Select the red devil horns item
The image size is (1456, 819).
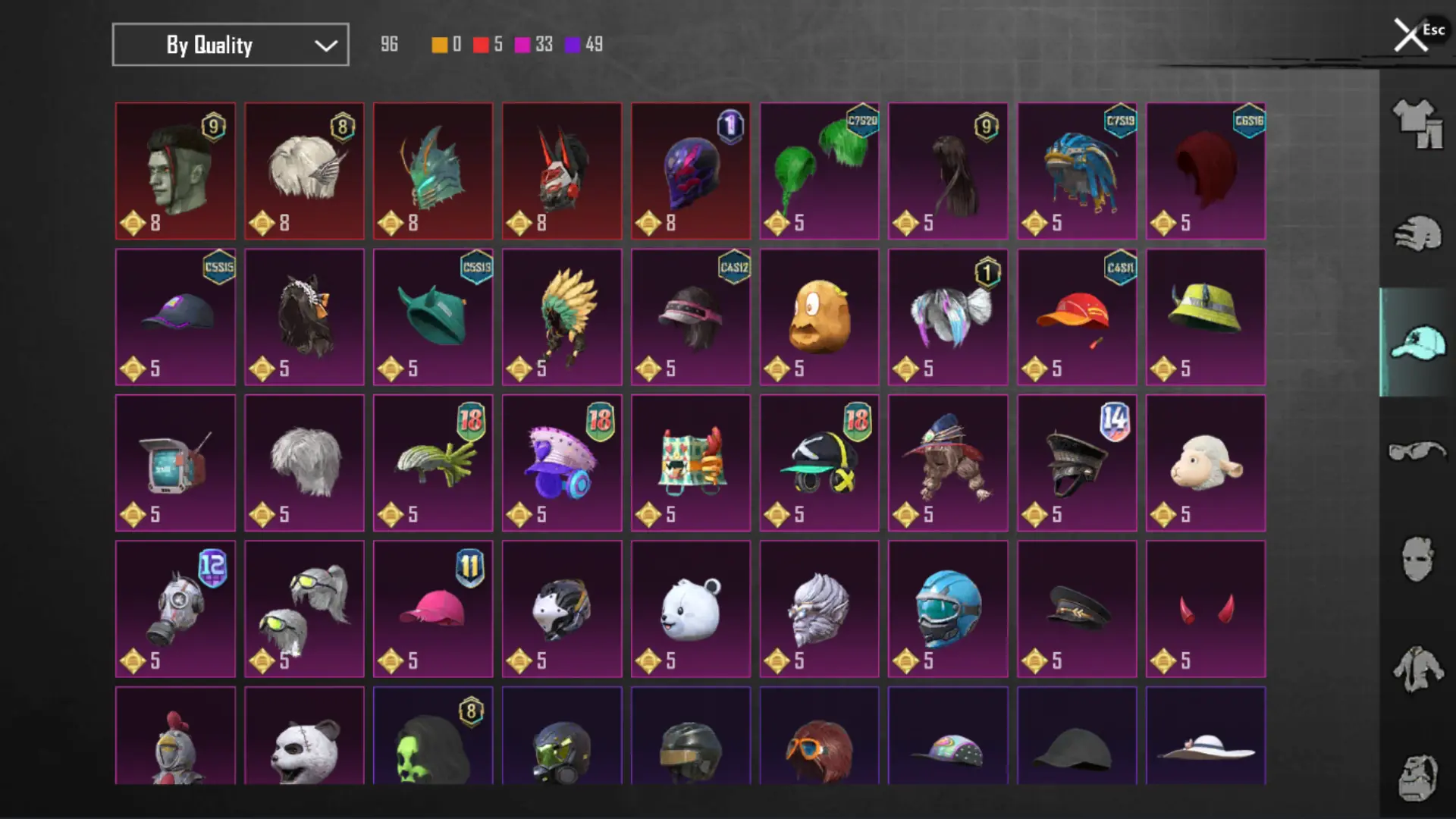coord(1206,609)
